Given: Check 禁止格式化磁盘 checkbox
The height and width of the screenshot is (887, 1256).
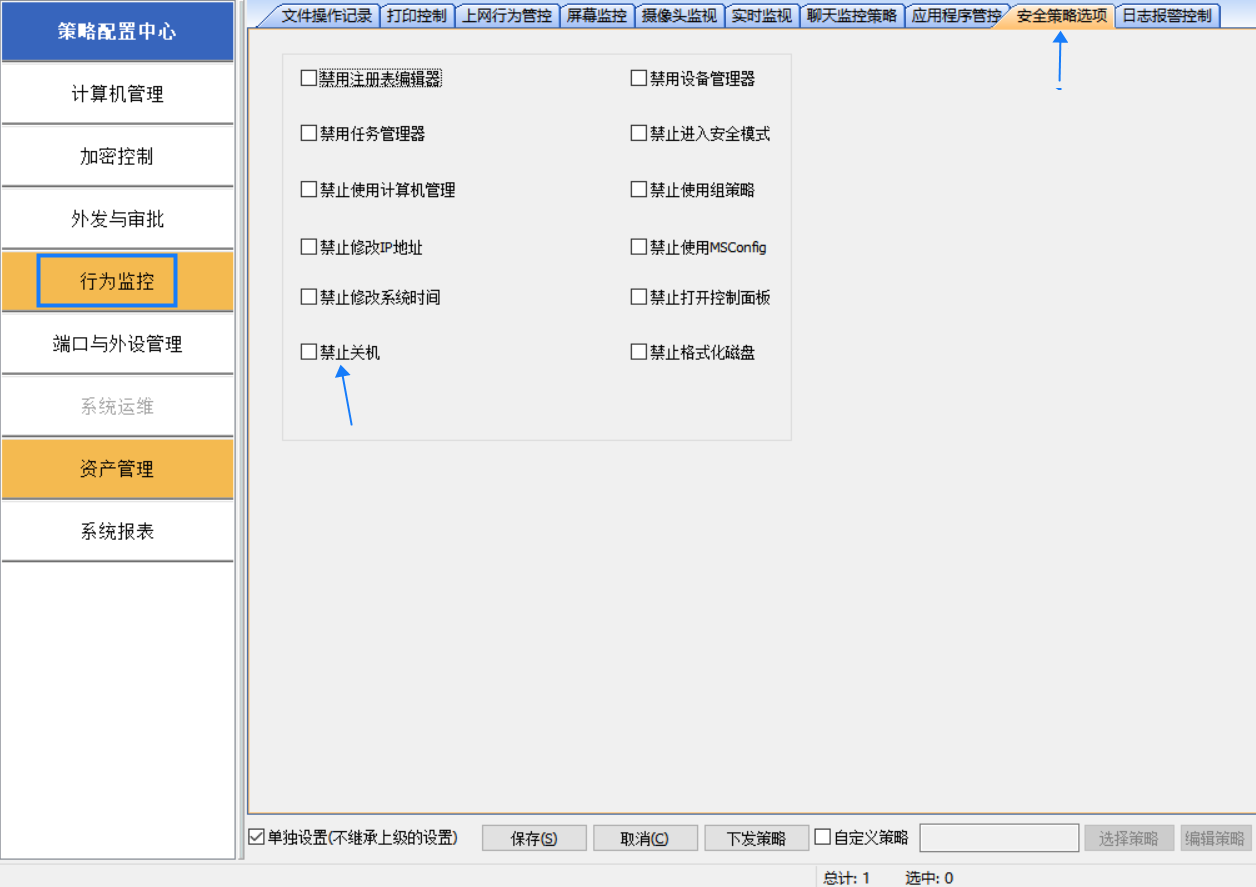Looking at the screenshot, I should pyautogui.click(x=637, y=352).
